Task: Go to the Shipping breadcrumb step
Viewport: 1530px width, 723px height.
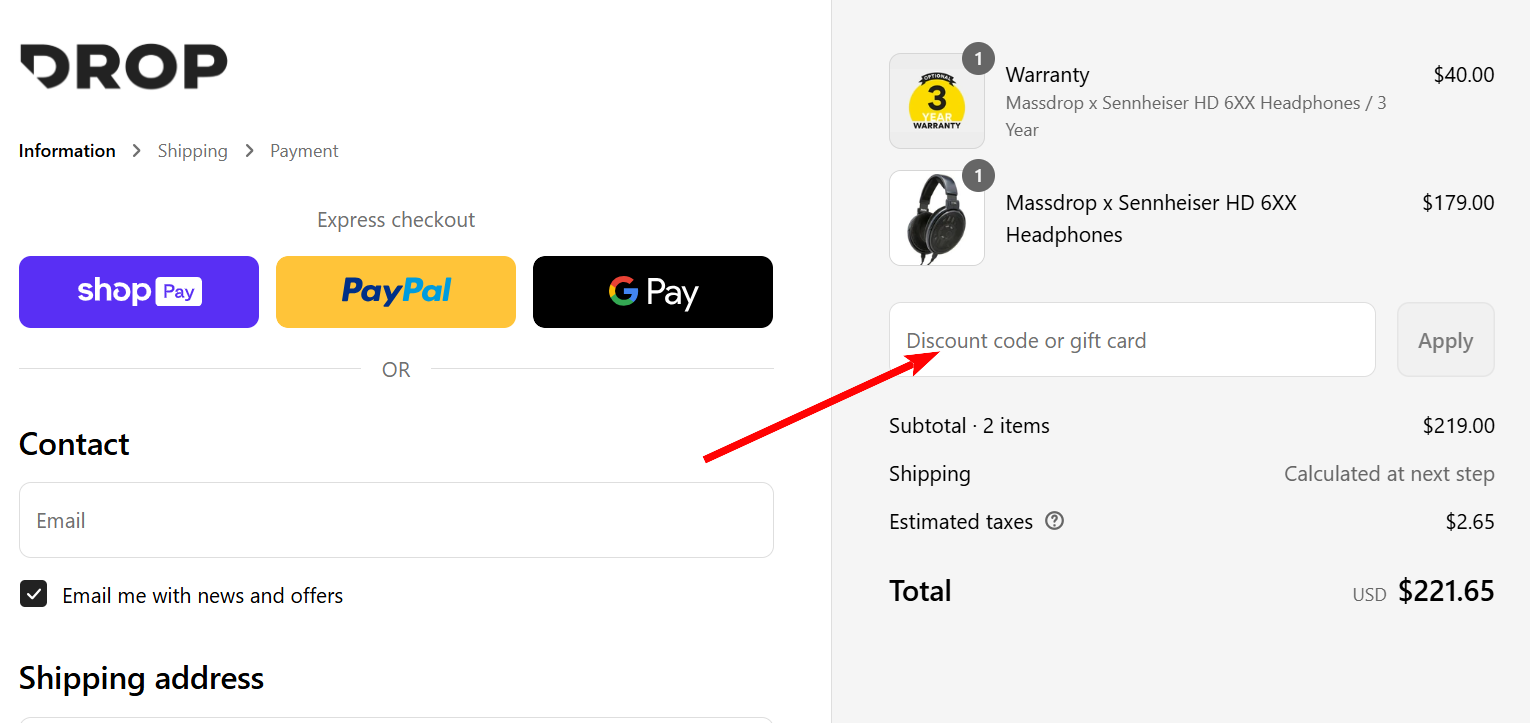Action: click(x=193, y=151)
